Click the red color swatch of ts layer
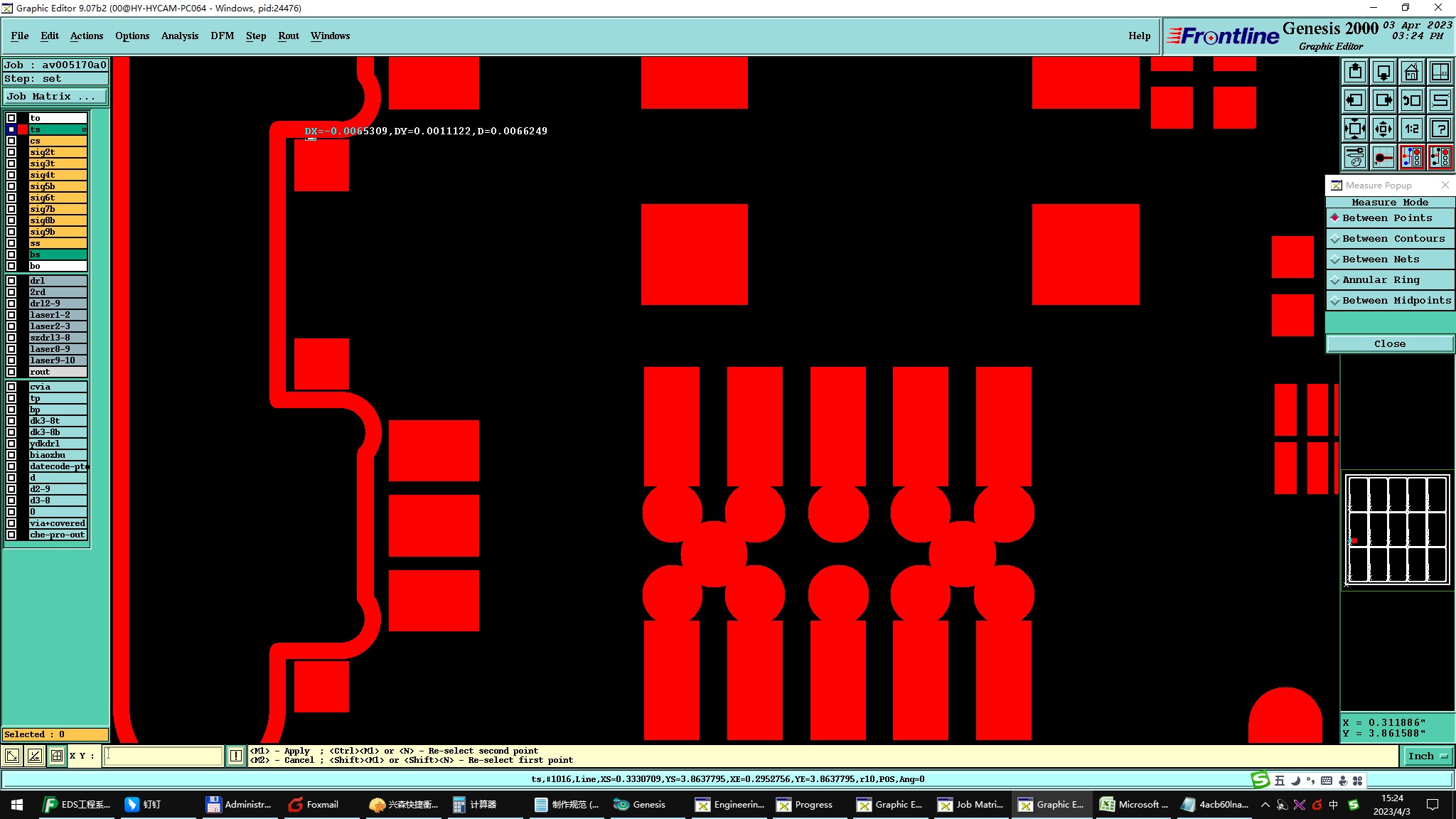 point(23,129)
